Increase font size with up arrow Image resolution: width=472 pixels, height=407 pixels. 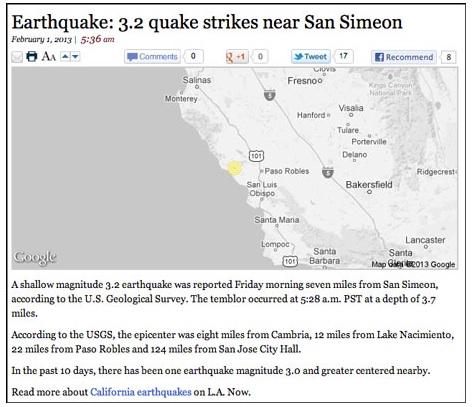65,56
